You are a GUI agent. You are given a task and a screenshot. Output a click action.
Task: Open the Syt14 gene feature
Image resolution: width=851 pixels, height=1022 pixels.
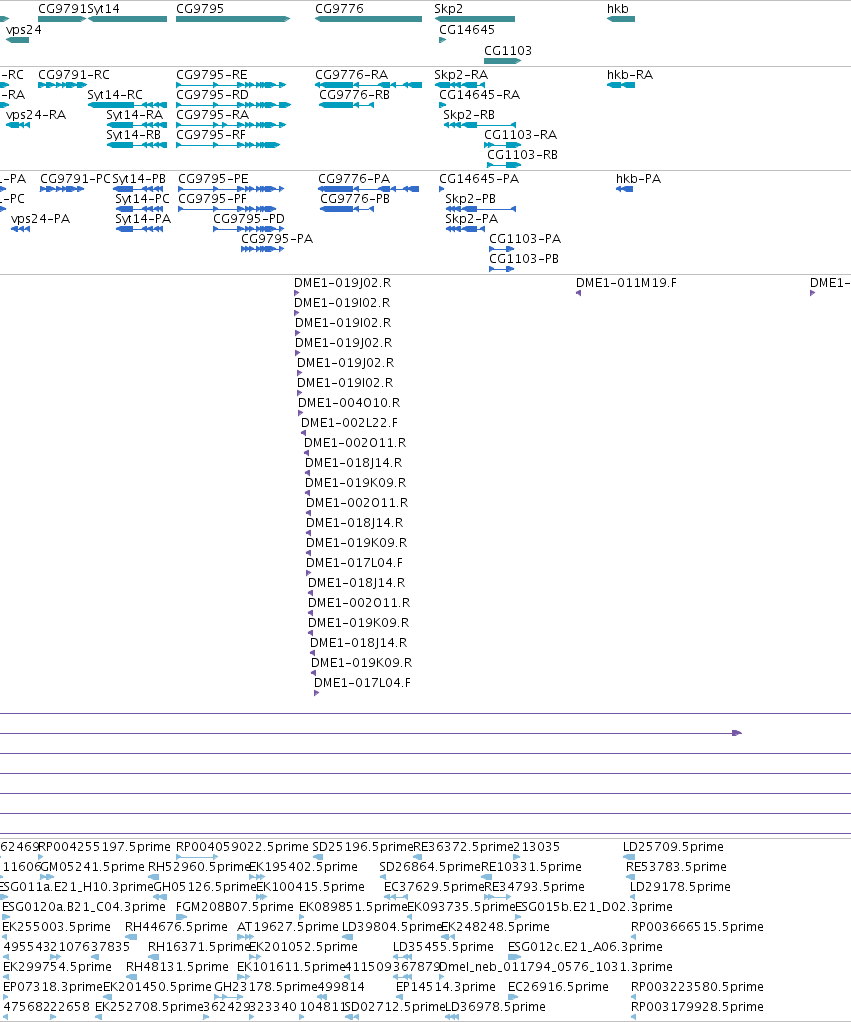click(128, 19)
